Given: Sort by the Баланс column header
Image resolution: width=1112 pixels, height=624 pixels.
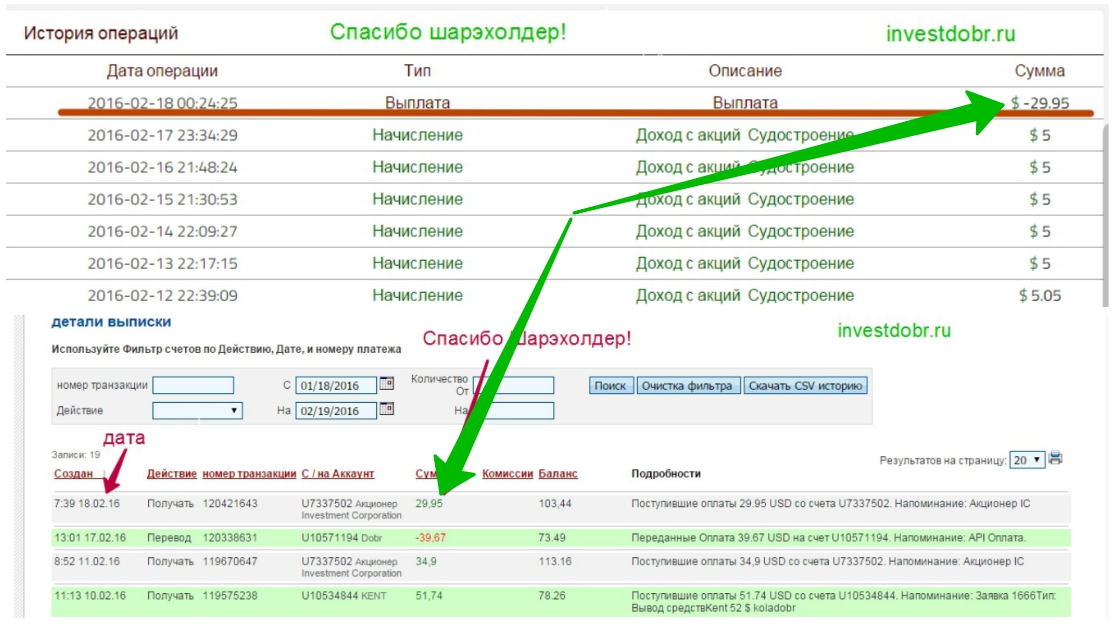Looking at the screenshot, I should click(x=557, y=474).
